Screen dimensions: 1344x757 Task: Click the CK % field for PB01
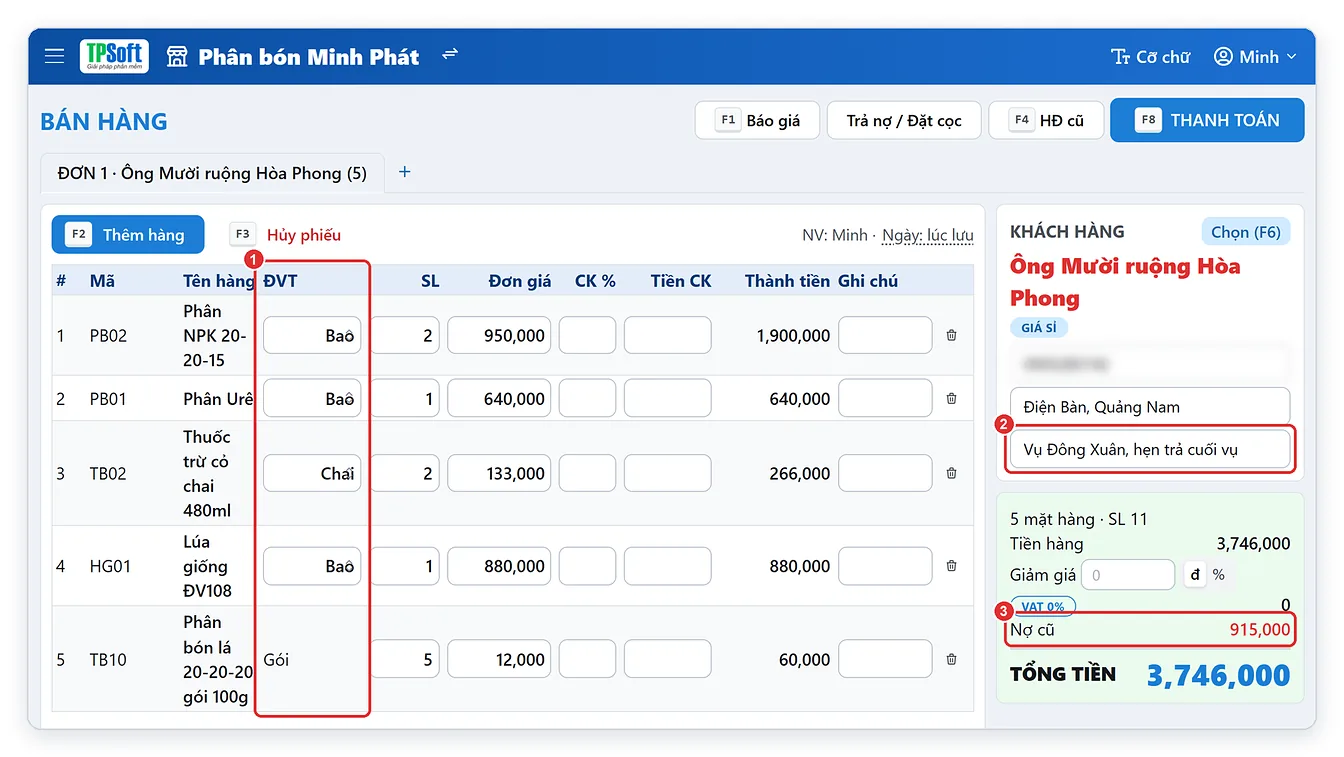click(587, 399)
